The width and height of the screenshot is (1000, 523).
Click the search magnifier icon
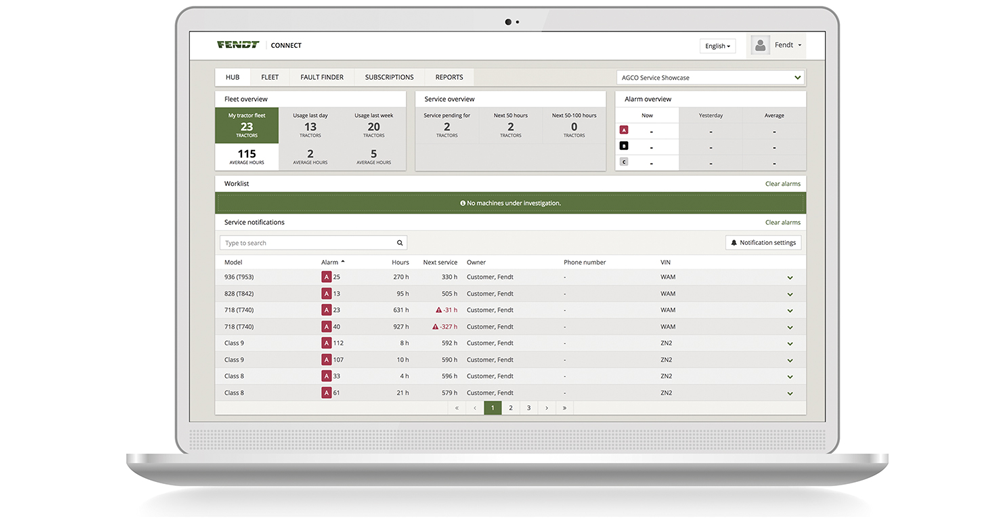pyautogui.click(x=400, y=243)
